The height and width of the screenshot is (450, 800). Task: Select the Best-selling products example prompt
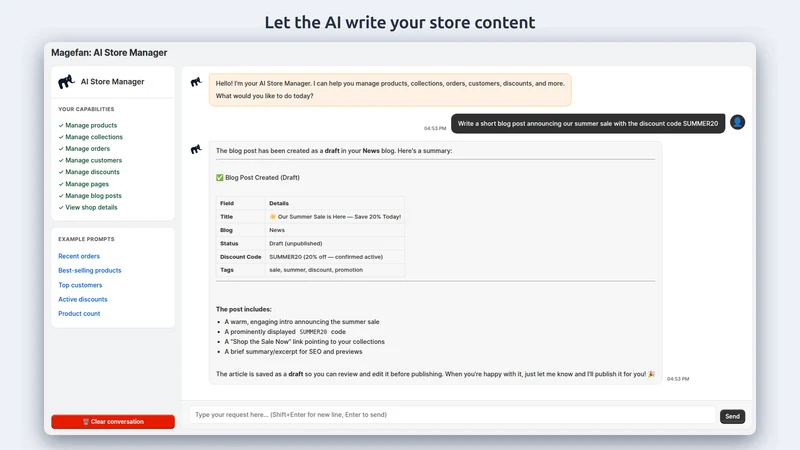point(90,270)
